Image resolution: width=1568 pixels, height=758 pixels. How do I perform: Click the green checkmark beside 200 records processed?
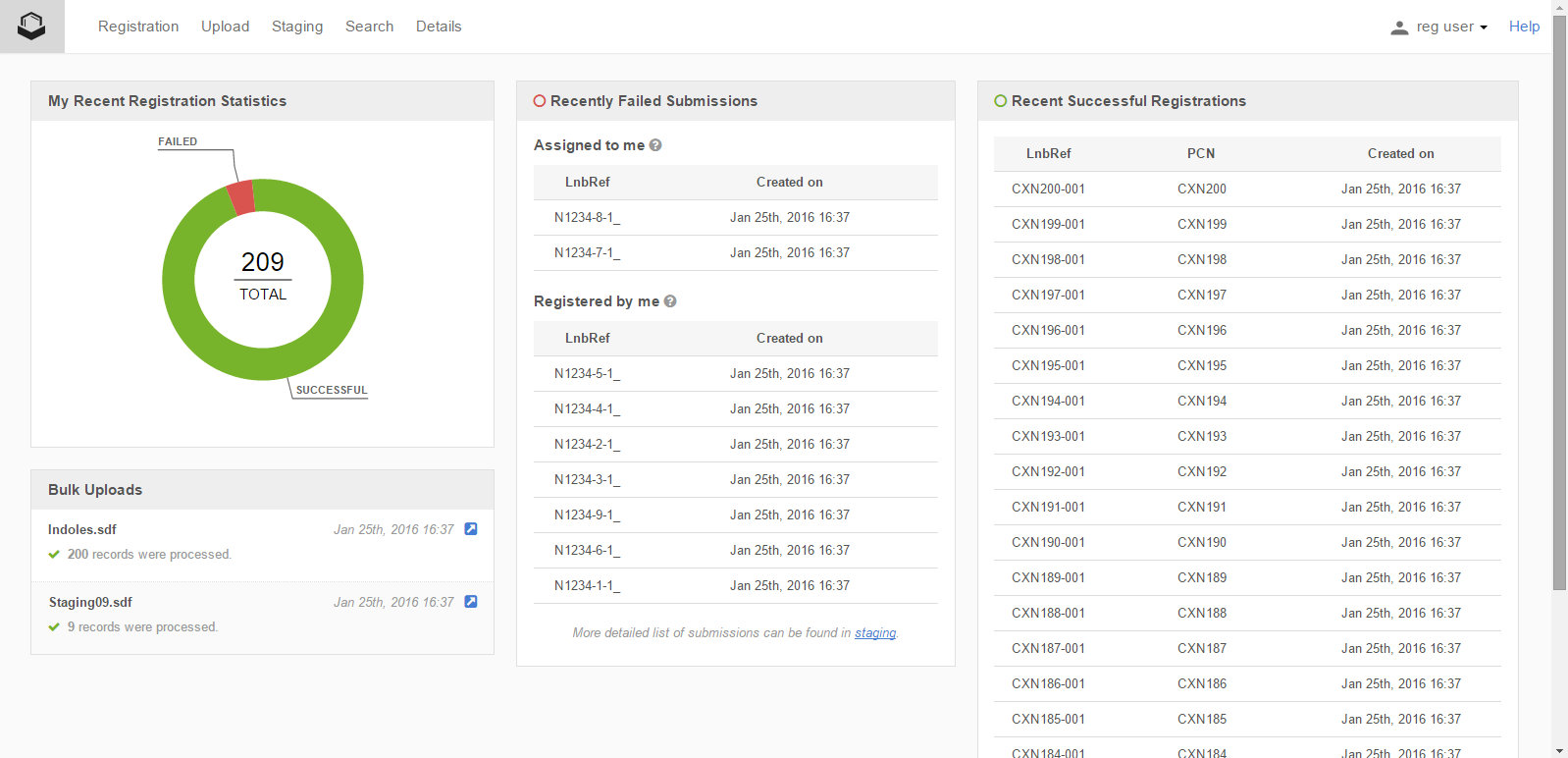[x=54, y=555]
